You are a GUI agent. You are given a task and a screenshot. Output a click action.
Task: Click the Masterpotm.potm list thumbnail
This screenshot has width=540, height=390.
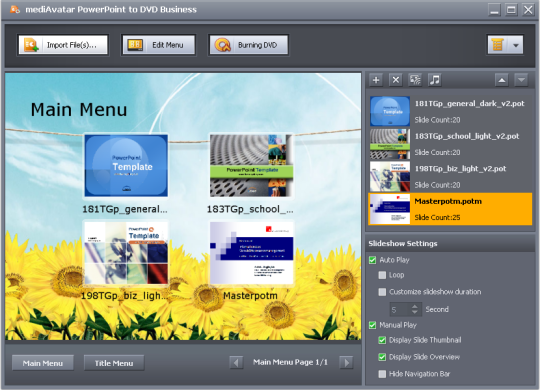(x=390, y=209)
